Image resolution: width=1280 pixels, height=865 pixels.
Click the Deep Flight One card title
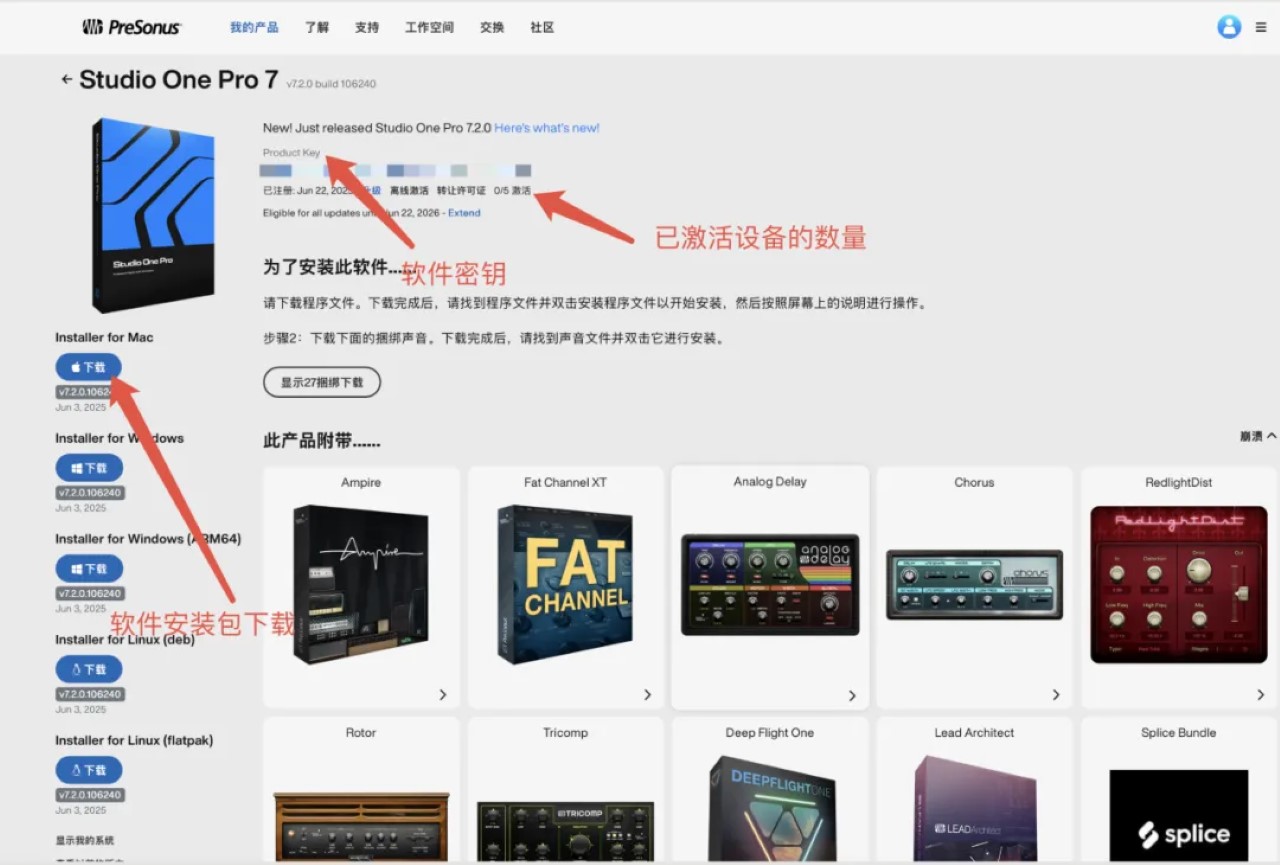point(770,733)
